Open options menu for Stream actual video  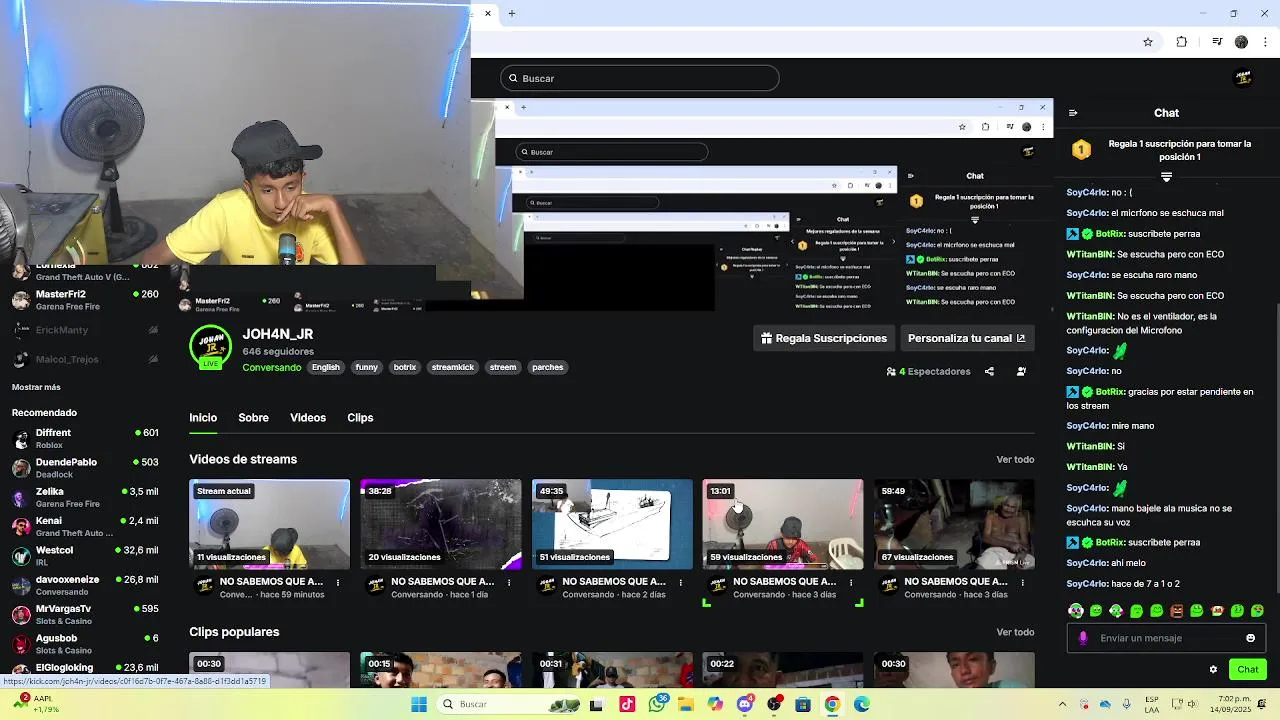point(337,582)
